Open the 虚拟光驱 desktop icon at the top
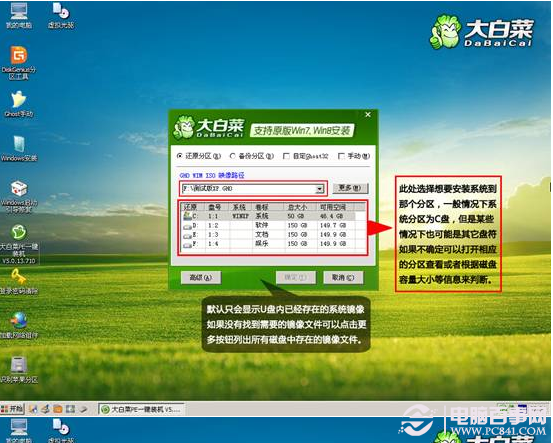Viewport: 553px width, 443px height. point(61,16)
